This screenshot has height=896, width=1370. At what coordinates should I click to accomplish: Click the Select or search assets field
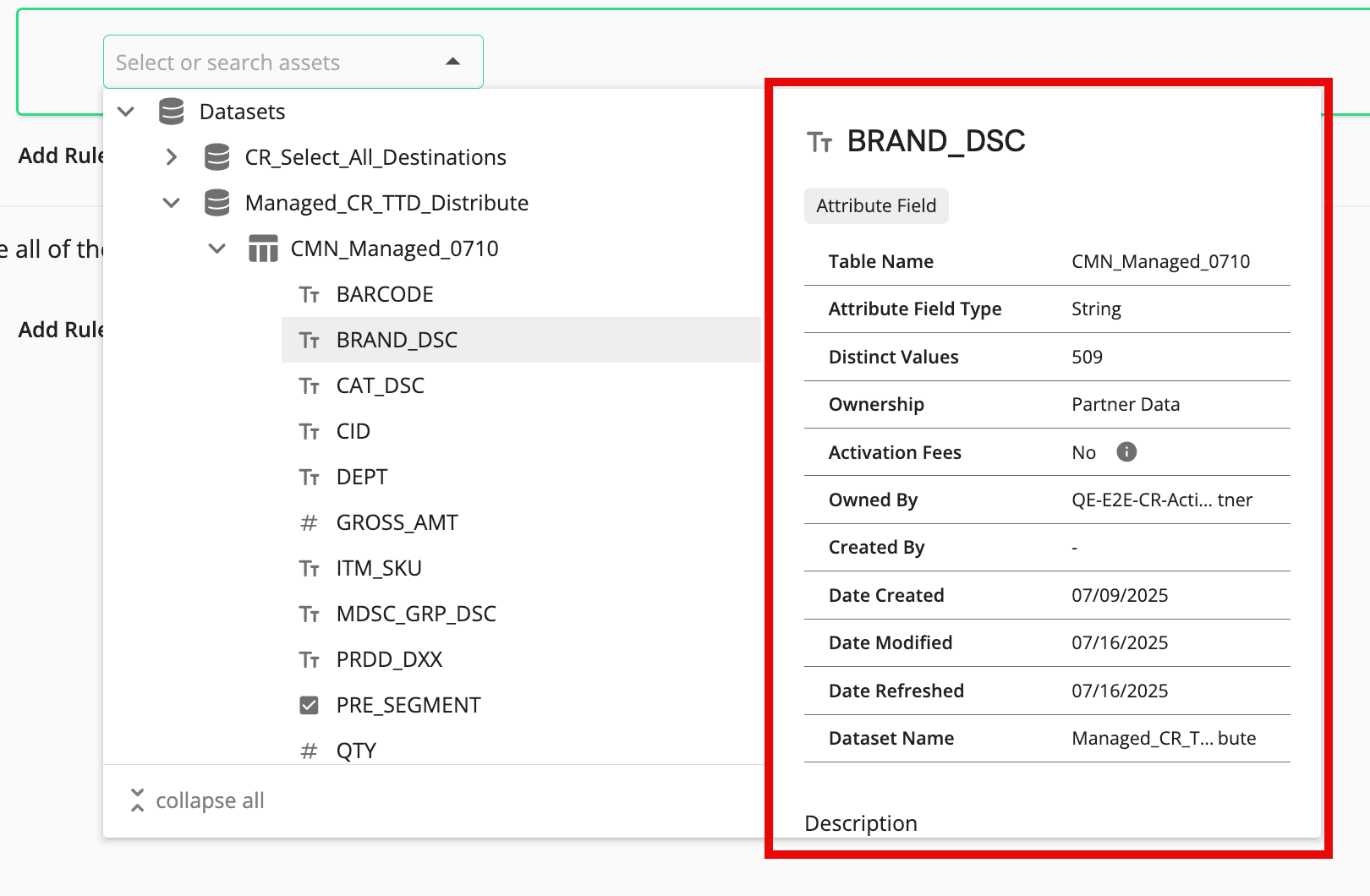click(293, 62)
